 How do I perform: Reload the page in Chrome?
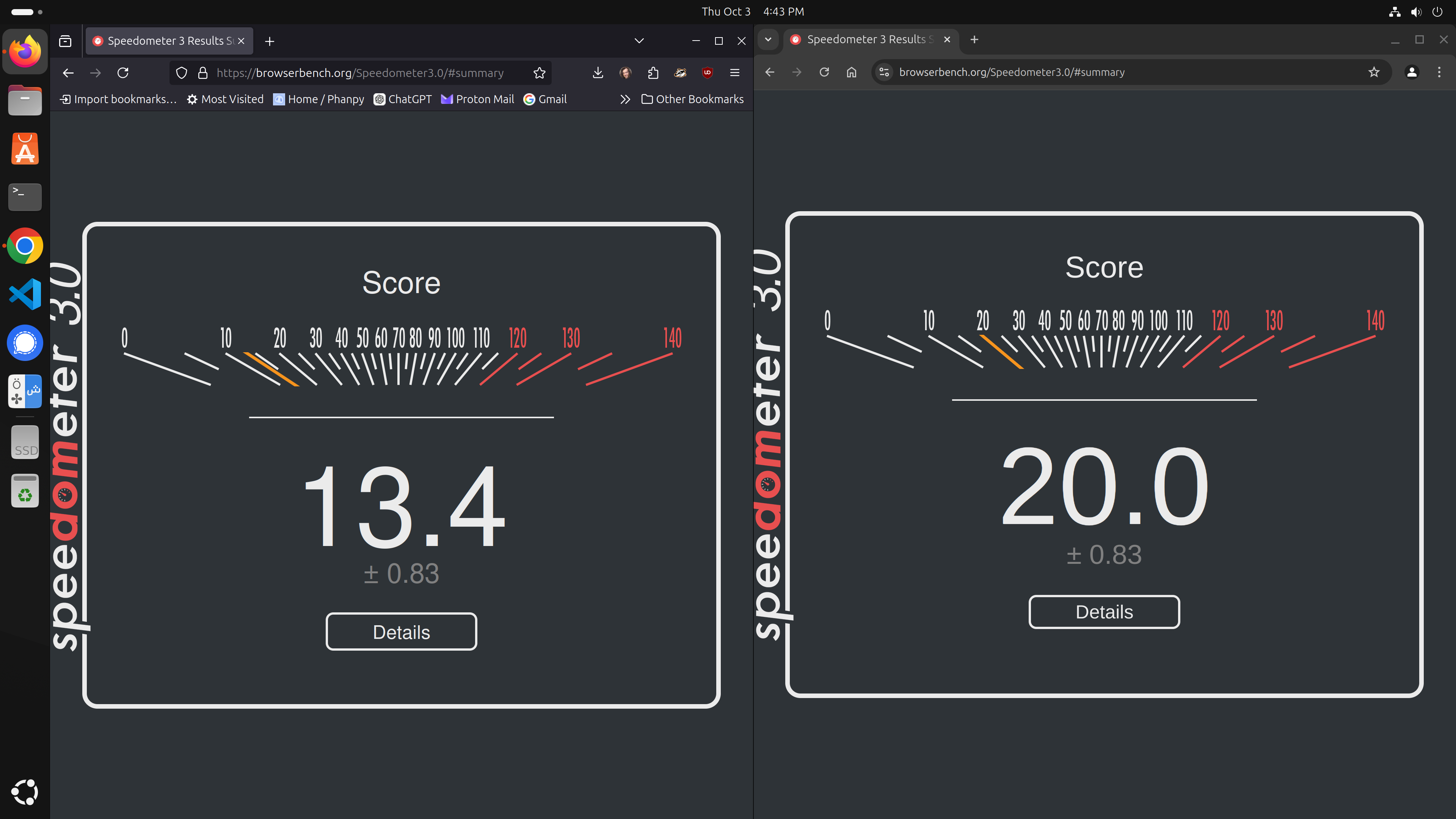[824, 72]
